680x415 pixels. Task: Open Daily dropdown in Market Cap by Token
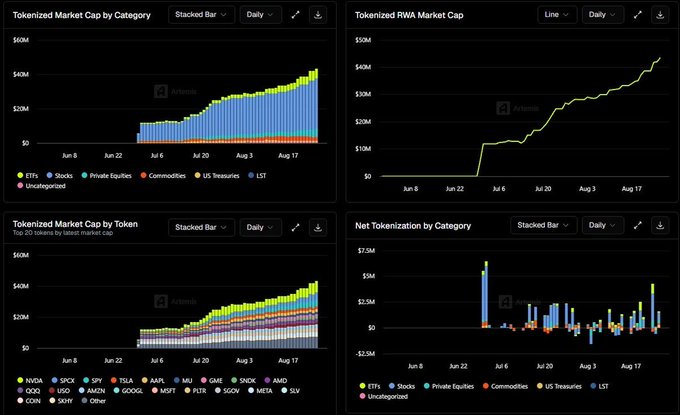(x=260, y=227)
